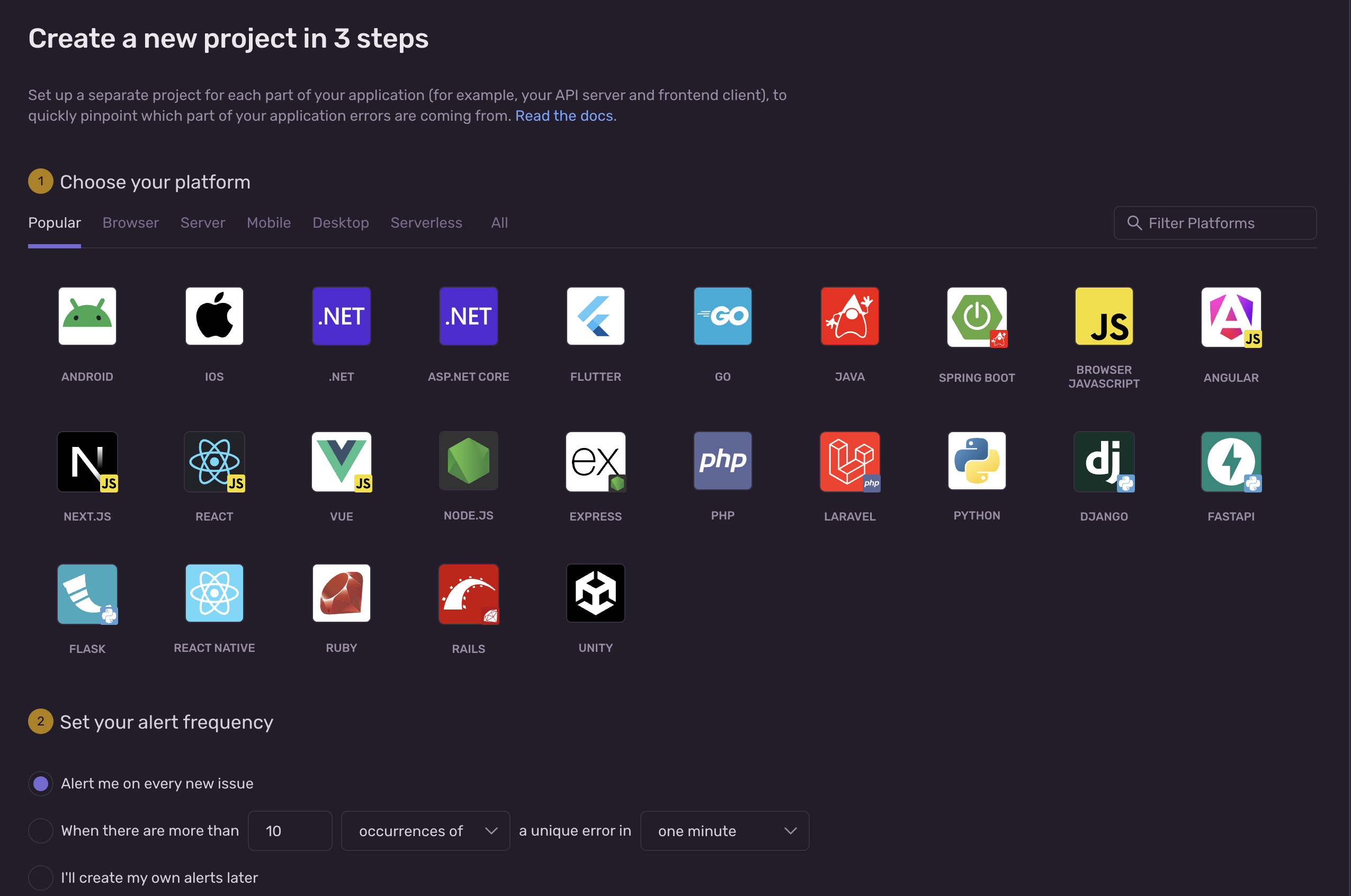Select the FastAPI platform icon
This screenshot has width=1351, height=896.
[1230, 461]
